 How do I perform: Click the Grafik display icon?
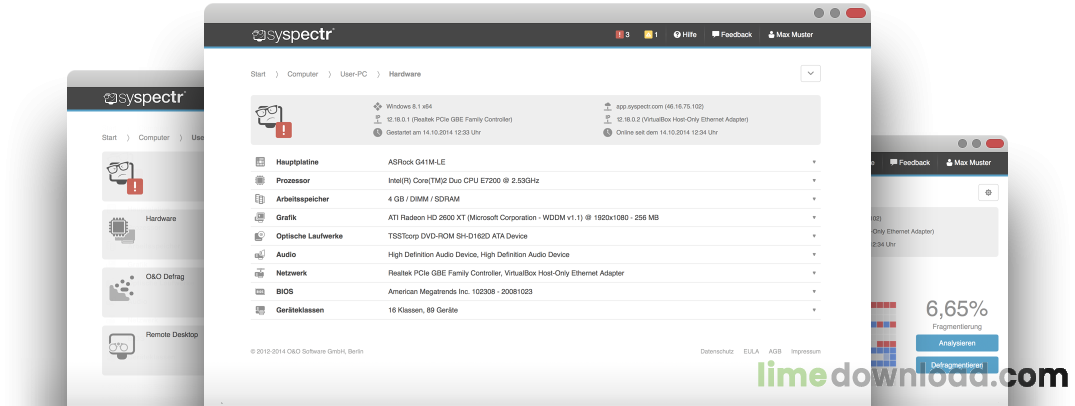point(260,217)
